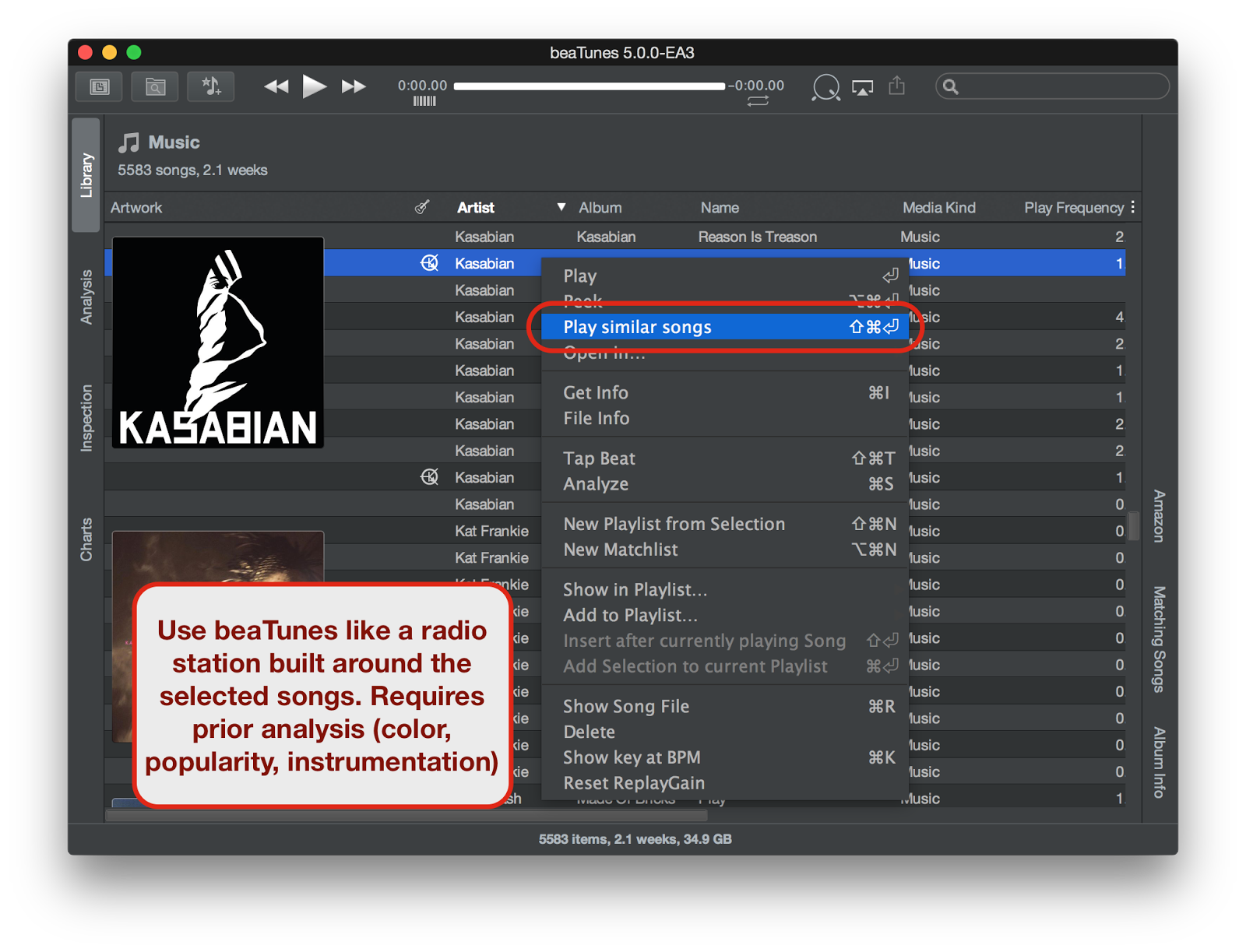Choose Play from the context menu
This screenshot has height=952, width=1246.
click(724, 276)
